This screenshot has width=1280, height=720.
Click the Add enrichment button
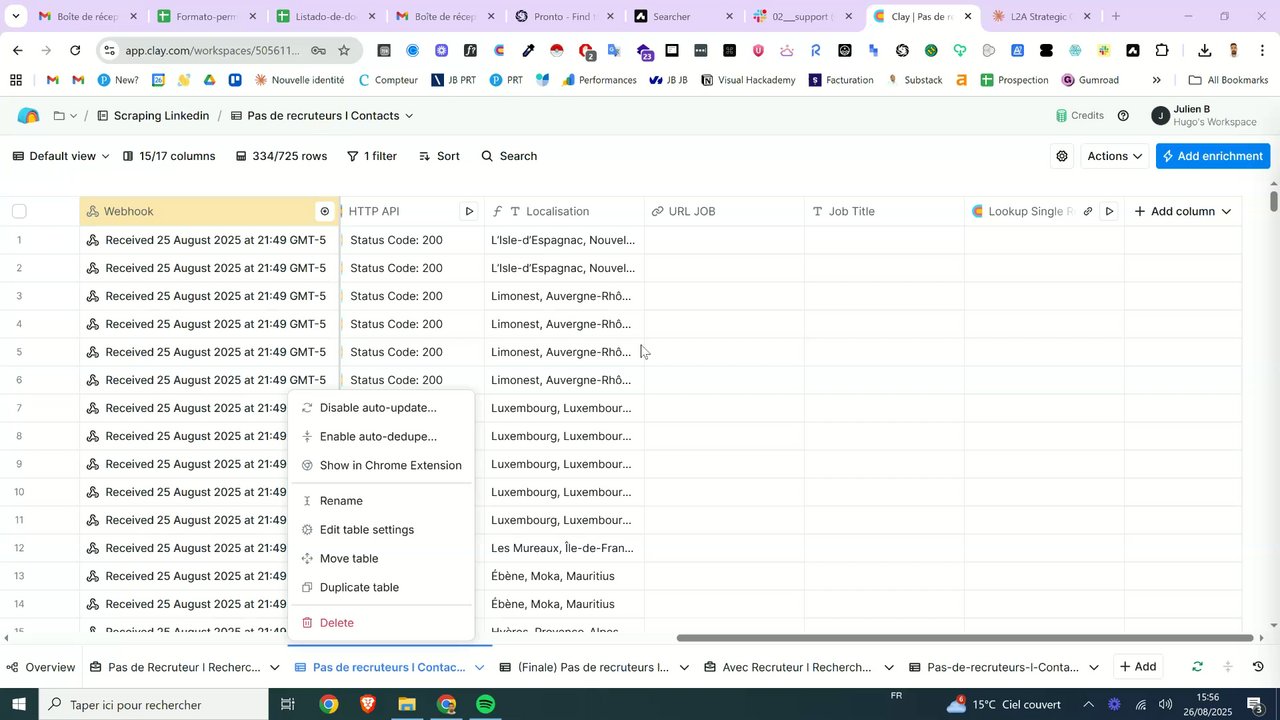pyautogui.click(x=1213, y=156)
